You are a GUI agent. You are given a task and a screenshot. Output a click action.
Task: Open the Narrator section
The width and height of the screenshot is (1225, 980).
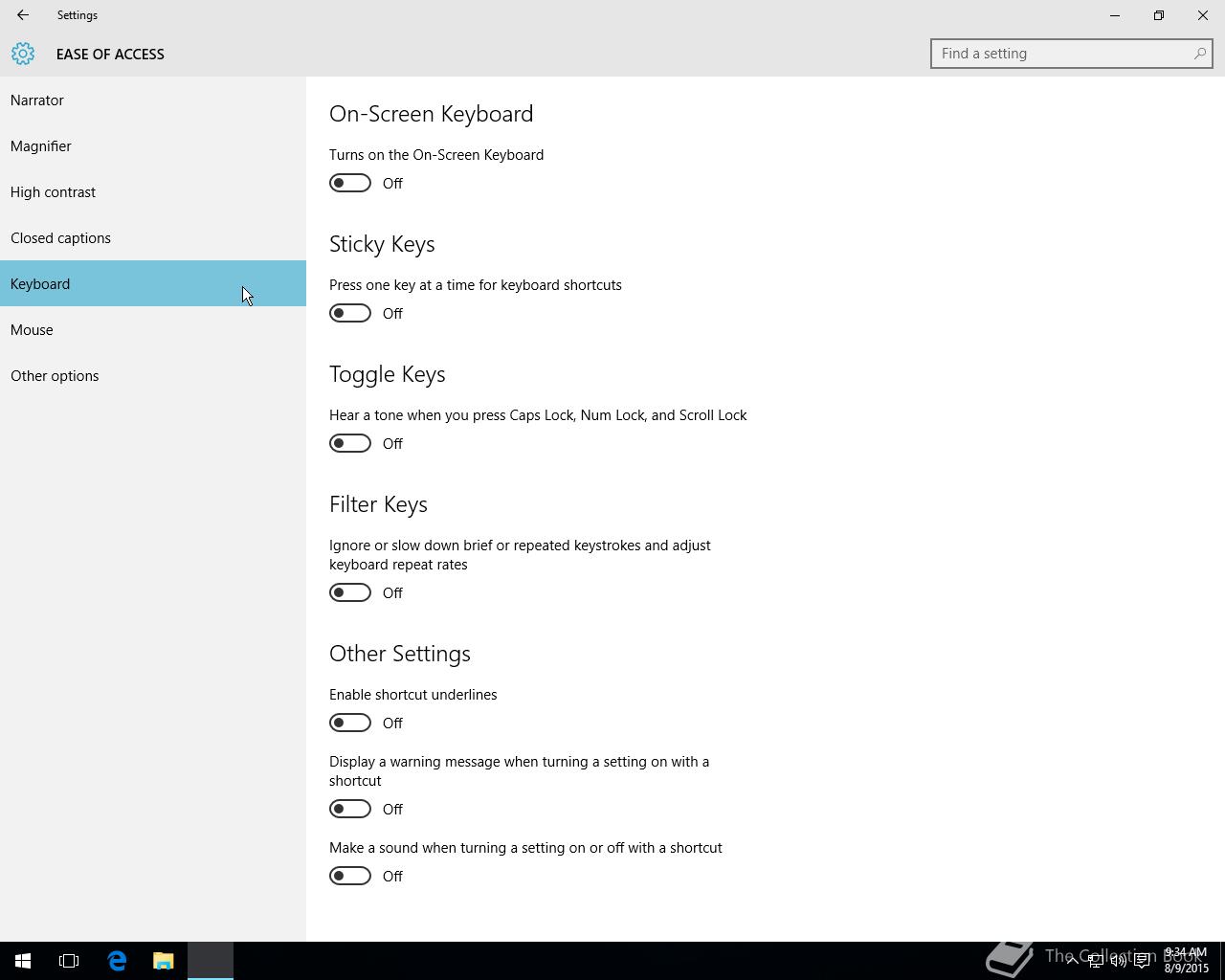(x=153, y=100)
